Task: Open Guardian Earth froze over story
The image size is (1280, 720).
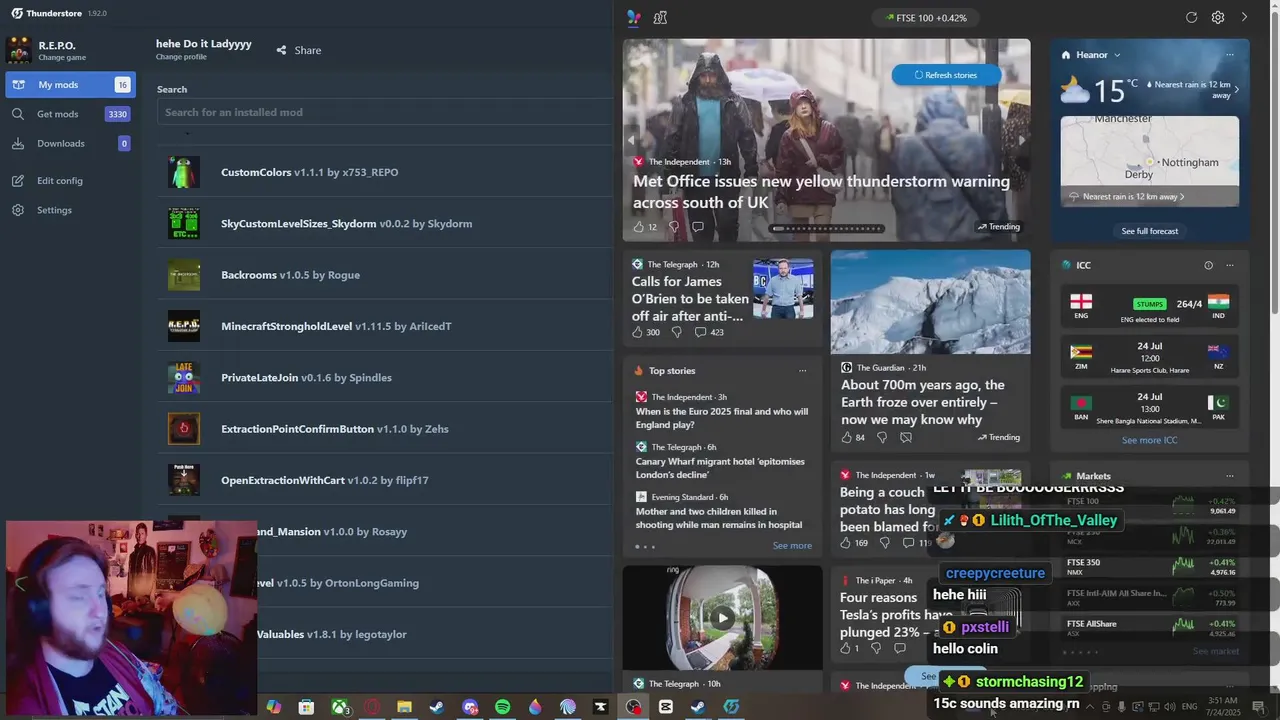Action: coord(922,402)
